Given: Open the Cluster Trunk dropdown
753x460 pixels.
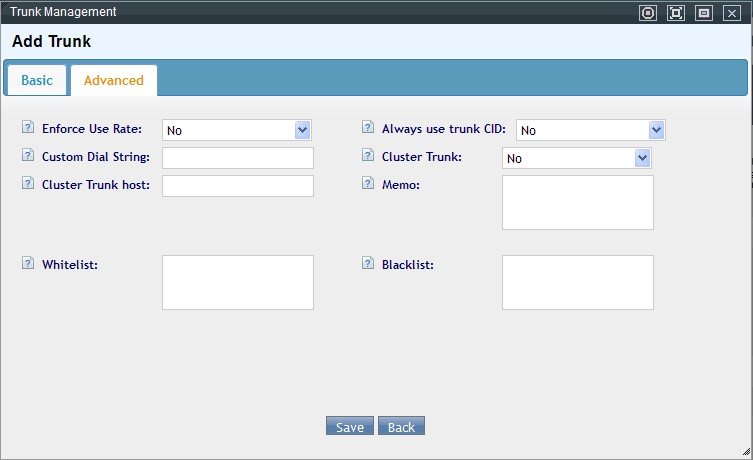Looking at the screenshot, I should pyautogui.click(x=577, y=158).
